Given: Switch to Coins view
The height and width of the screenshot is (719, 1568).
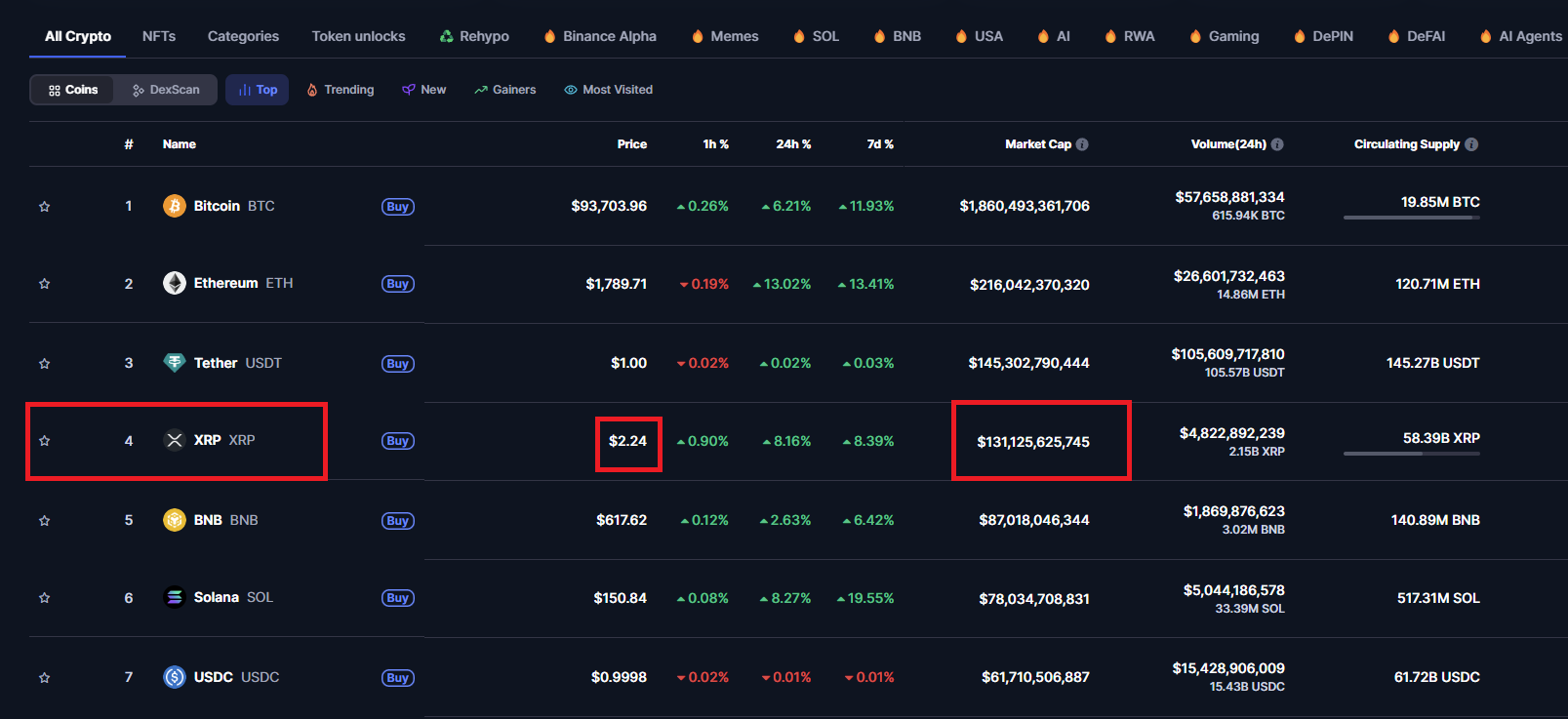Looking at the screenshot, I should 72,90.
